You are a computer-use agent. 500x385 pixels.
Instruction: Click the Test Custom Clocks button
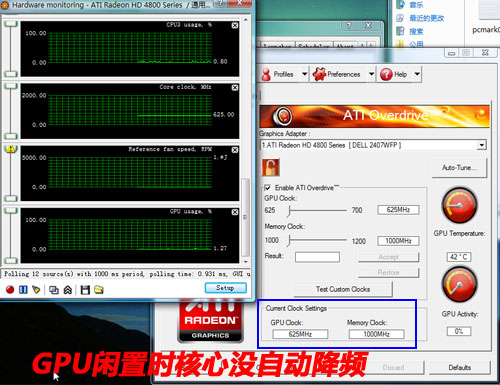[343, 289]
